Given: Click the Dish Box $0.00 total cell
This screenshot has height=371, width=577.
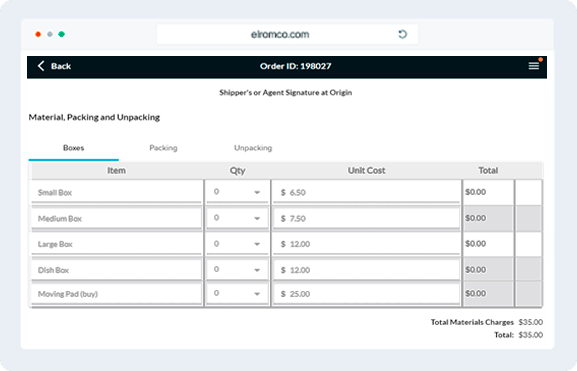Looking at the screenshot, I should point(488,269).
